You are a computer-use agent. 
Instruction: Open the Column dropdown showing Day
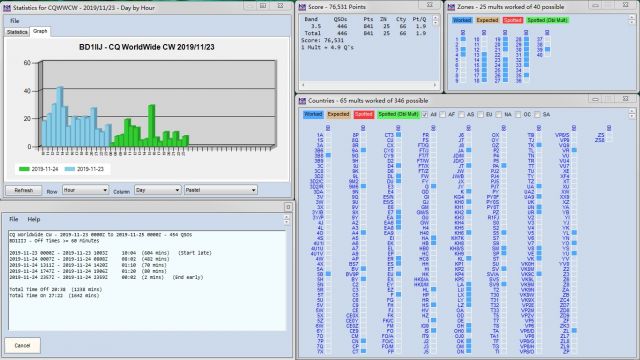pos(158,190)
